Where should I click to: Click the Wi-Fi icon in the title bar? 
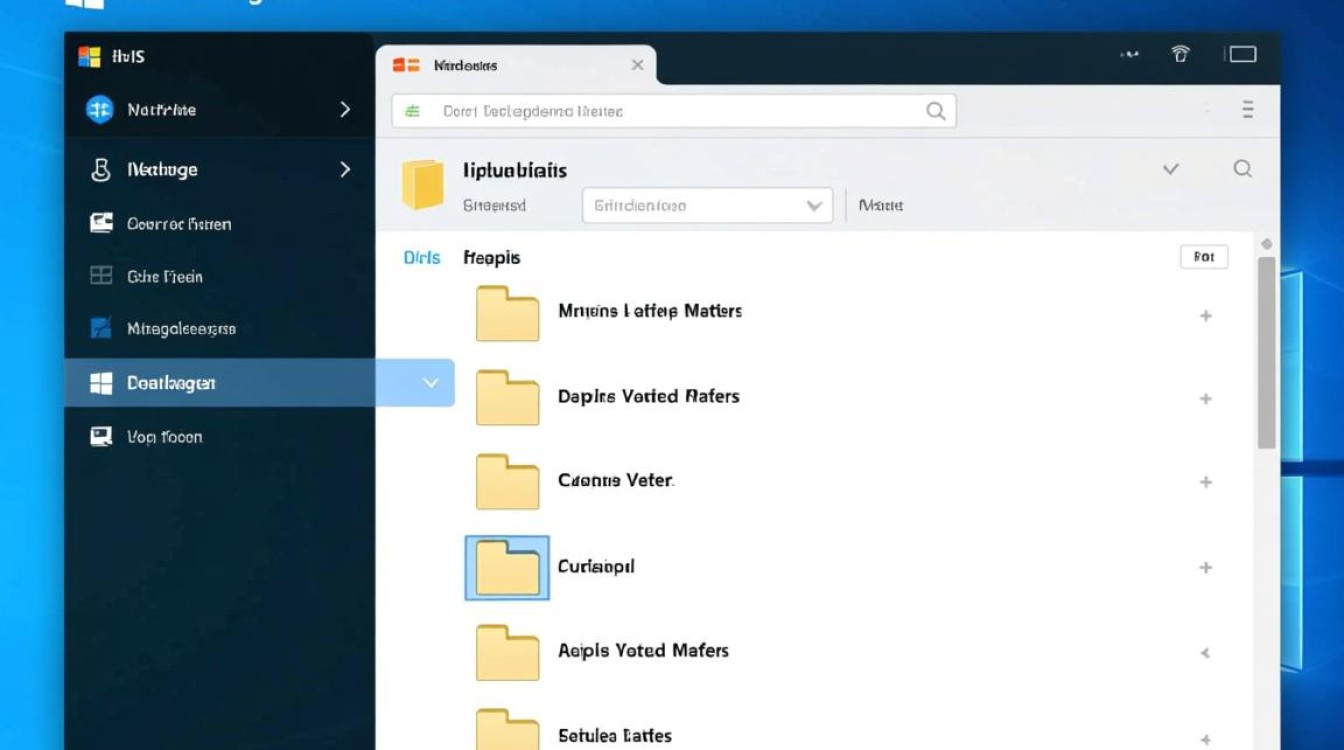pyautogui.click(x=1180, y=55)
